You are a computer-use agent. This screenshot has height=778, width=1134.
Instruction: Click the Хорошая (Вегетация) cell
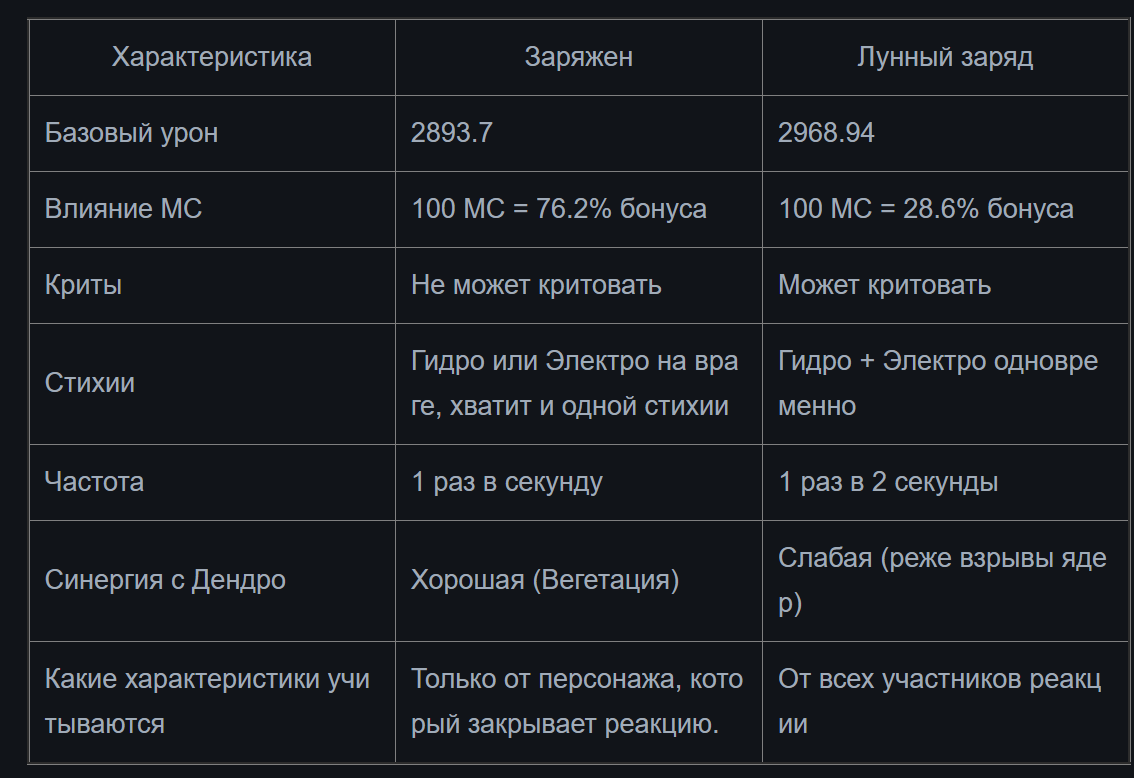tap(579, 581)
